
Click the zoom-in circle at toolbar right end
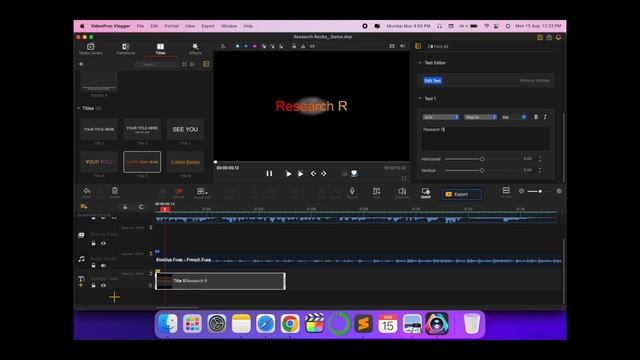(x=559, y=191)
